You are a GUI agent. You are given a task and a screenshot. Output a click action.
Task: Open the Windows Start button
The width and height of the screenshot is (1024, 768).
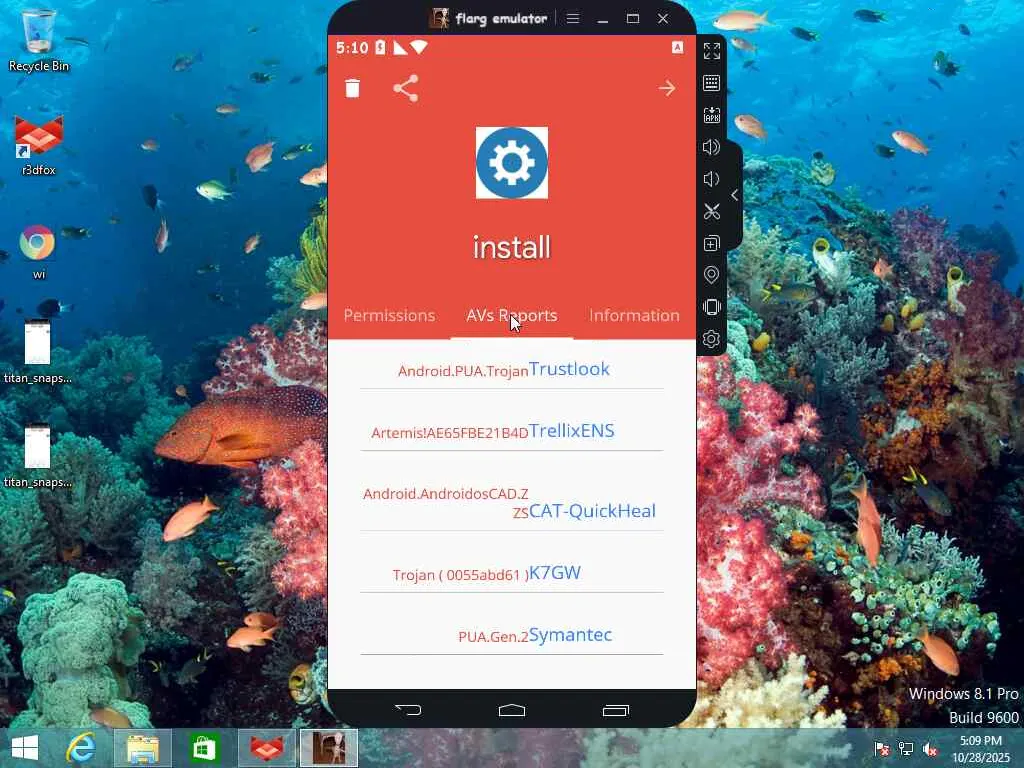[x=25, y=748]
